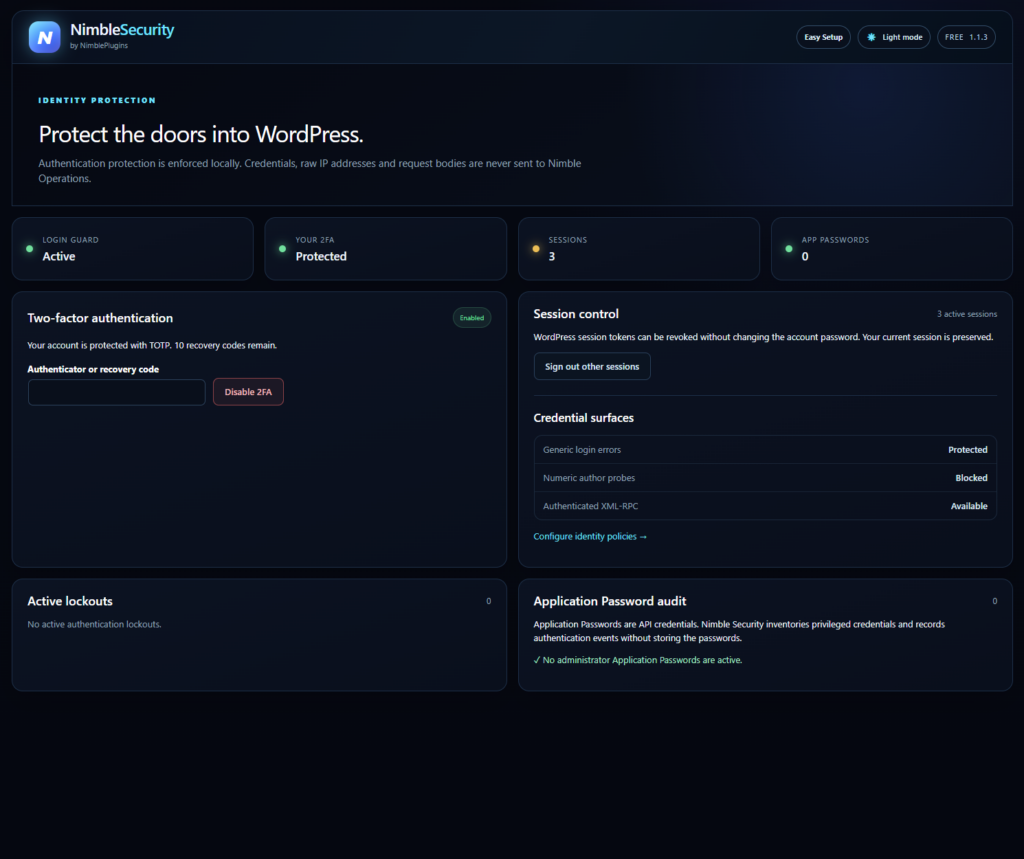Click 'No administrator Application Passwords are active.' message
Viewport: 1024px width, 859px height.
637,660
